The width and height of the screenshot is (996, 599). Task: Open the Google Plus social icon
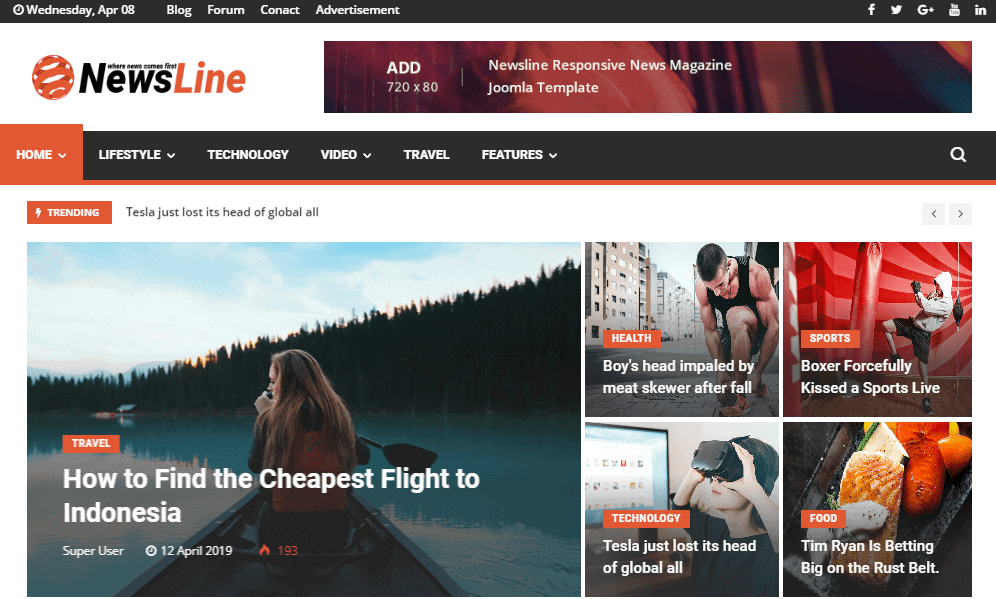tap(925, 10)
